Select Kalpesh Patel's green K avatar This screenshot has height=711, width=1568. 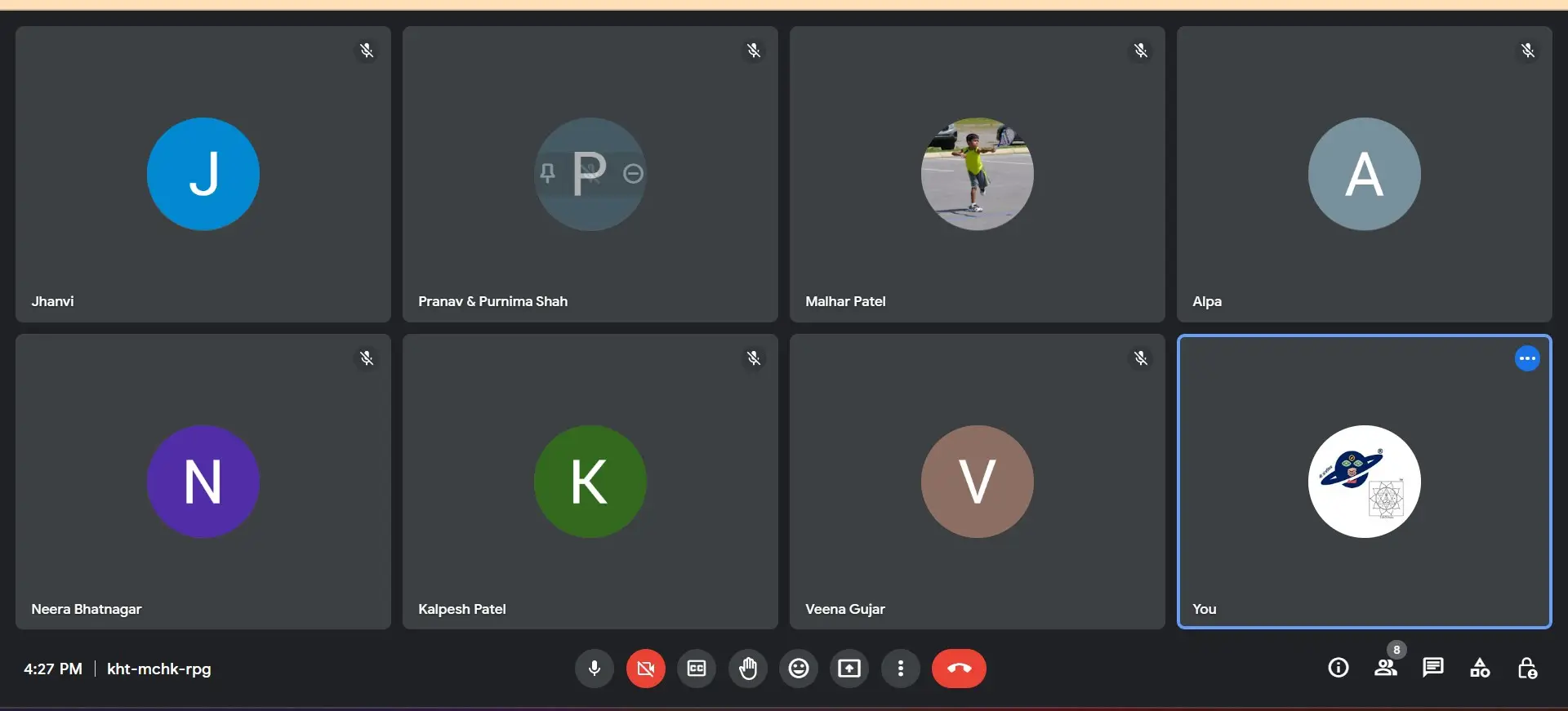click(590, 482)
